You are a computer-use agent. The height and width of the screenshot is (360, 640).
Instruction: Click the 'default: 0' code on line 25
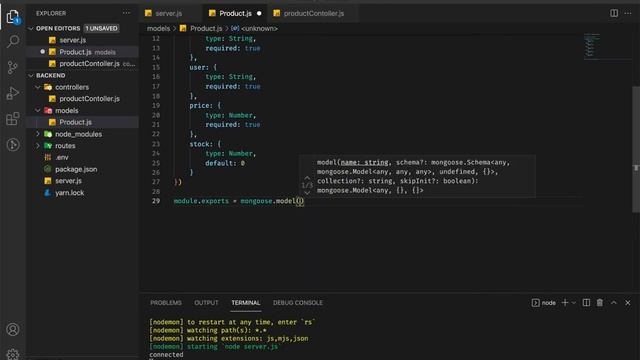point(225,163)
